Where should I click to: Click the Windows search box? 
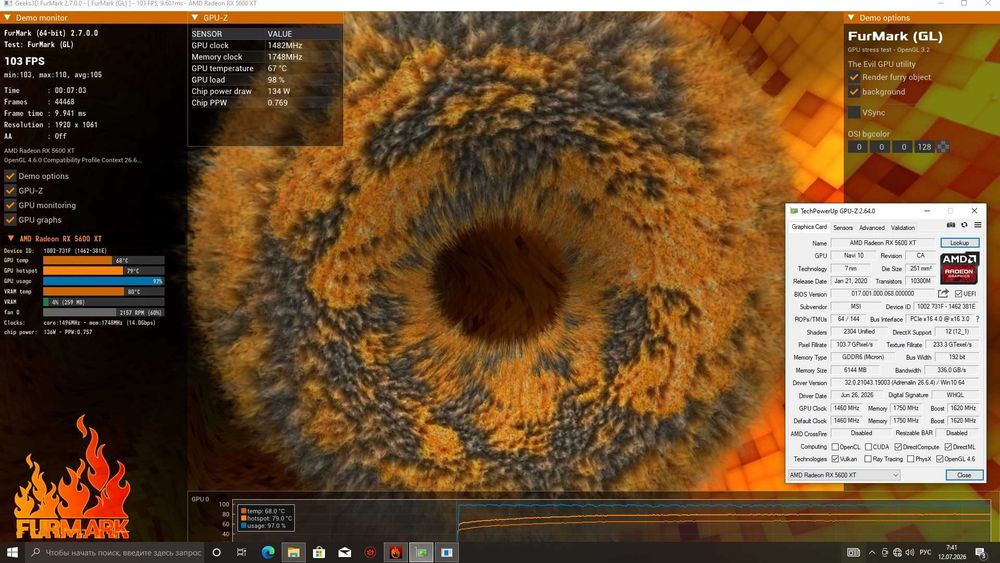click(115, 552)
